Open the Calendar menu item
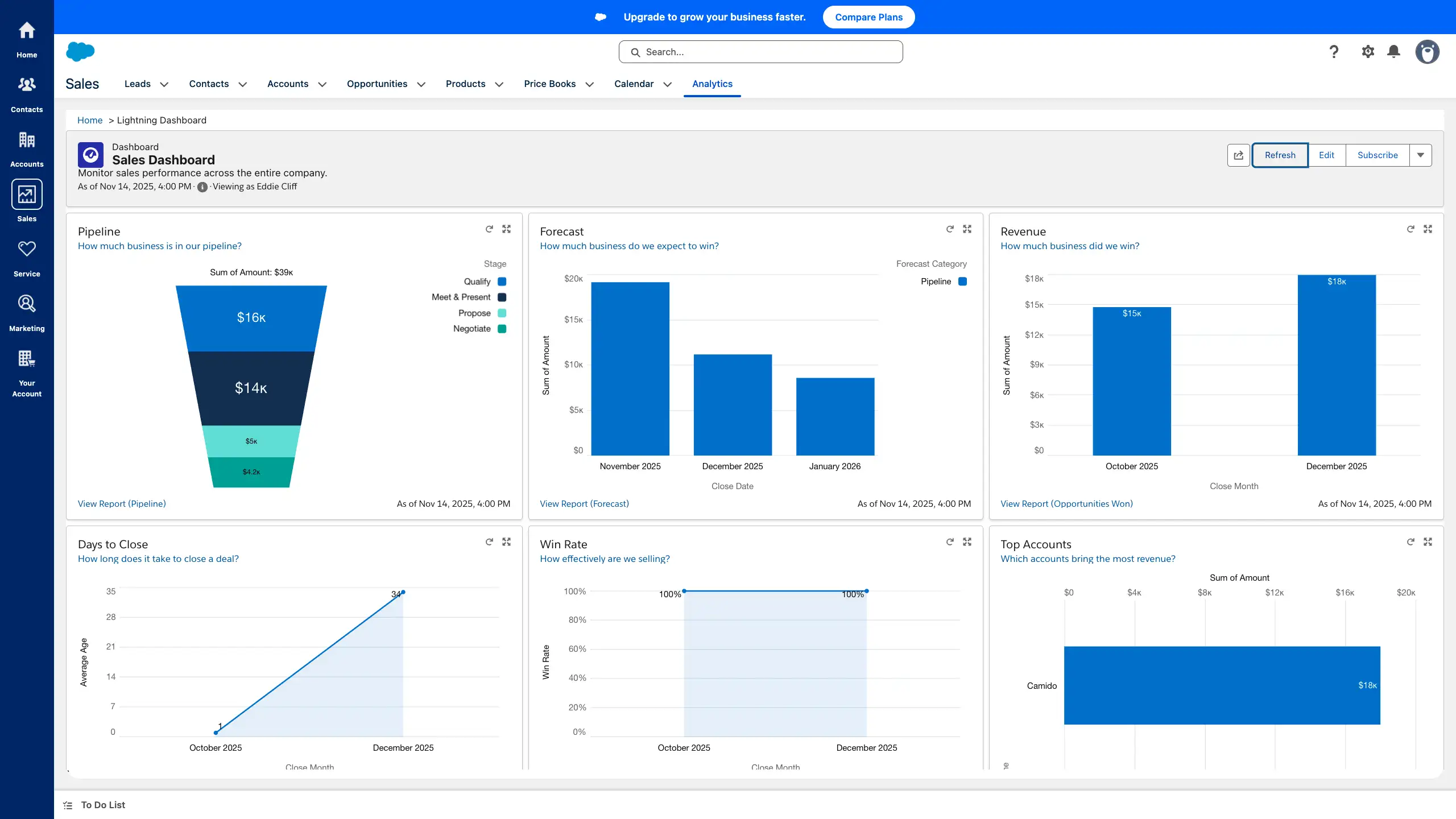Screen dimensions: 1456x819 click(x=633, y=84)
